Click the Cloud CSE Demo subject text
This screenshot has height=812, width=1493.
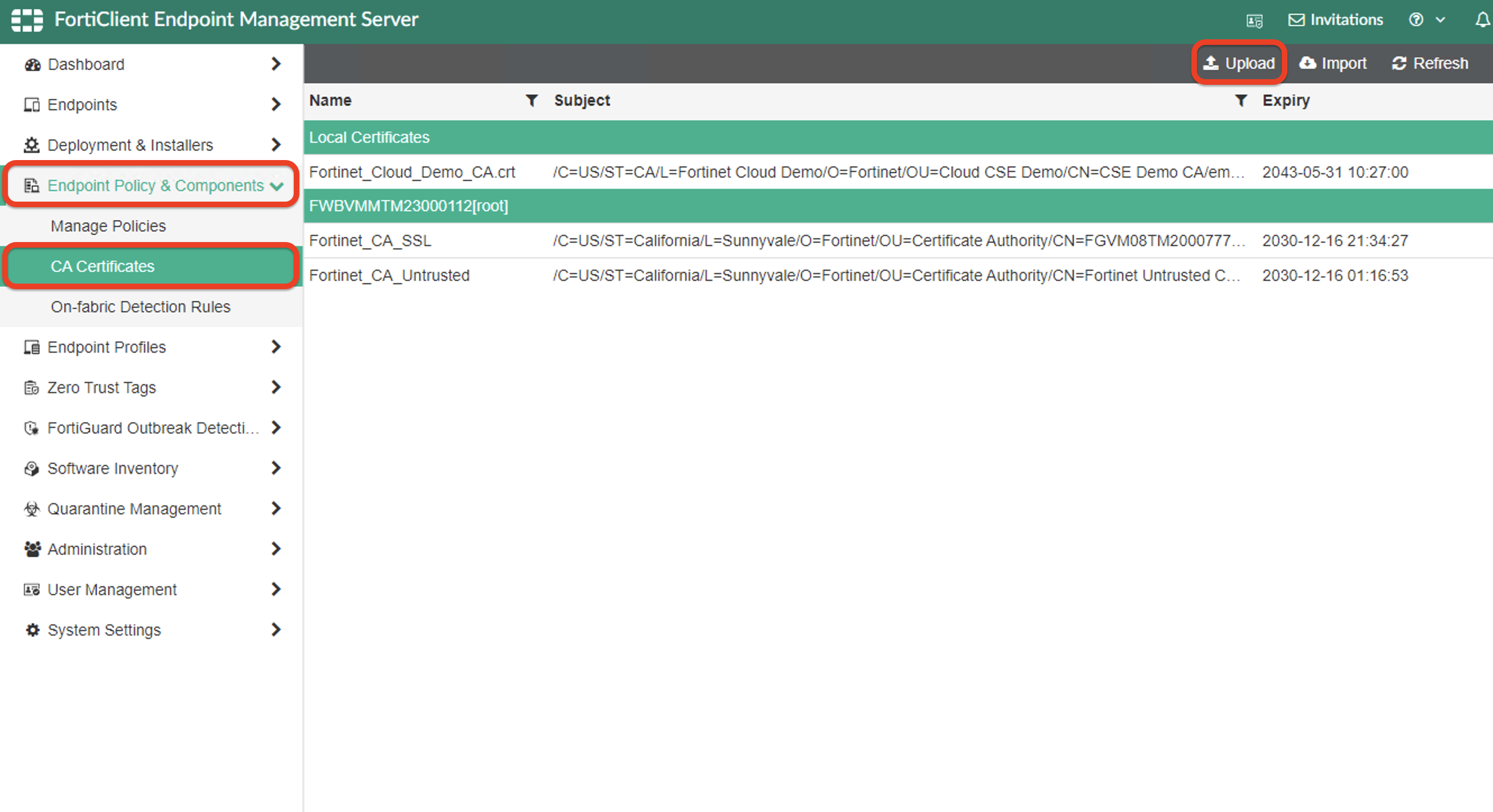pos(899,172)
